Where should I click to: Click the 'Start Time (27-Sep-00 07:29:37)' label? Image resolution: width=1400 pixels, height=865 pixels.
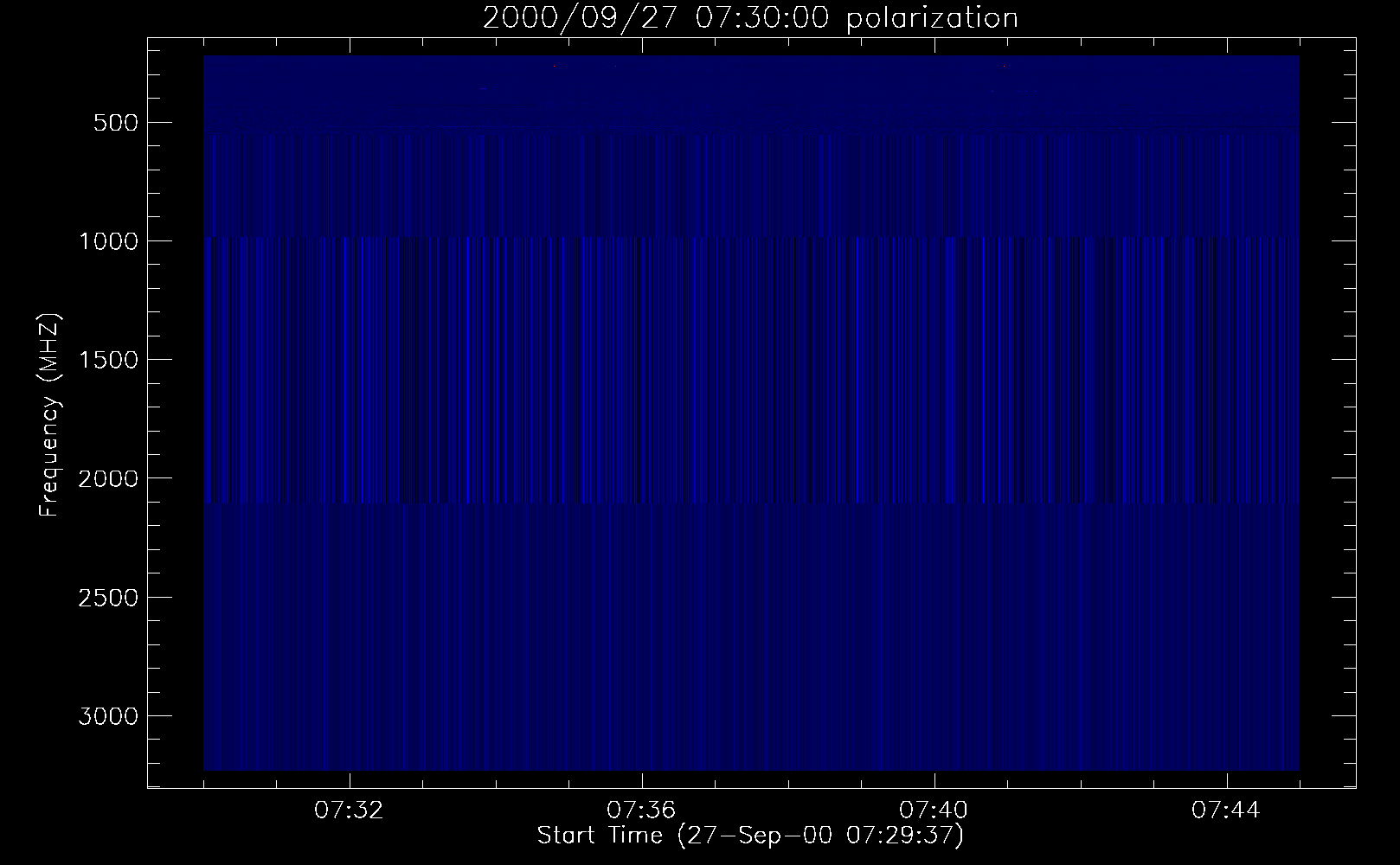click(750, 836)
